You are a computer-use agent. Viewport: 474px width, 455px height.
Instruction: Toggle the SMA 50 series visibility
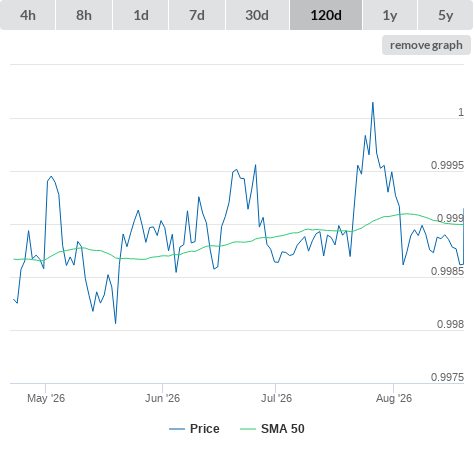pos(283,429)
